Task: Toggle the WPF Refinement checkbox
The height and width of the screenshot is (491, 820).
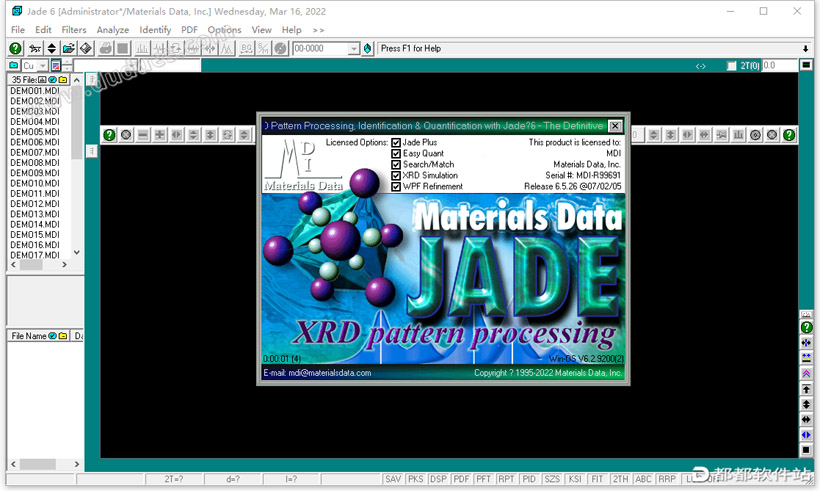Action: [396, 186]
